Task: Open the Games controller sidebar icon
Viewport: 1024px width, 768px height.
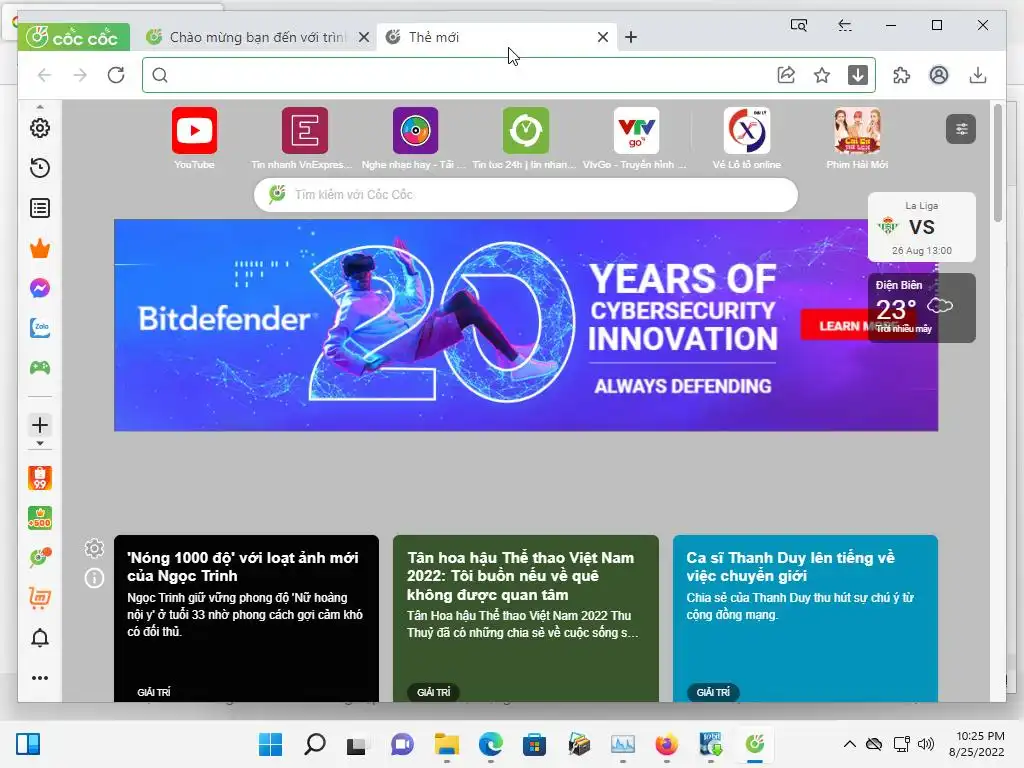Action: pyautogui.click(x=40, y=368)
